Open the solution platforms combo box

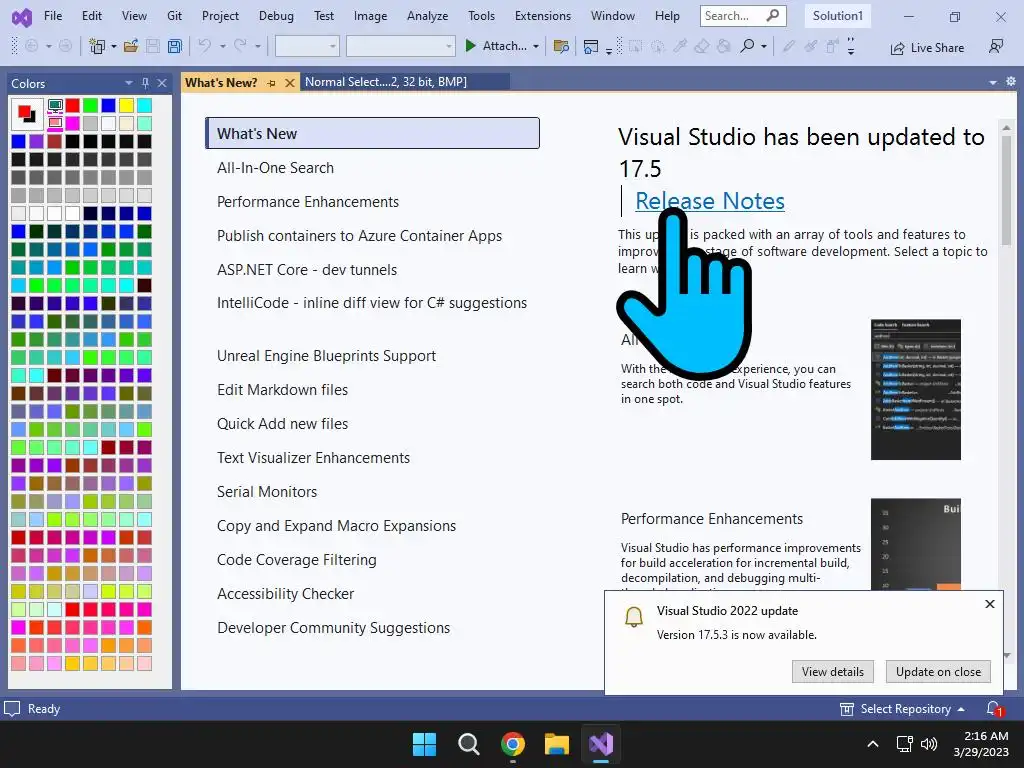click(400, 46)
